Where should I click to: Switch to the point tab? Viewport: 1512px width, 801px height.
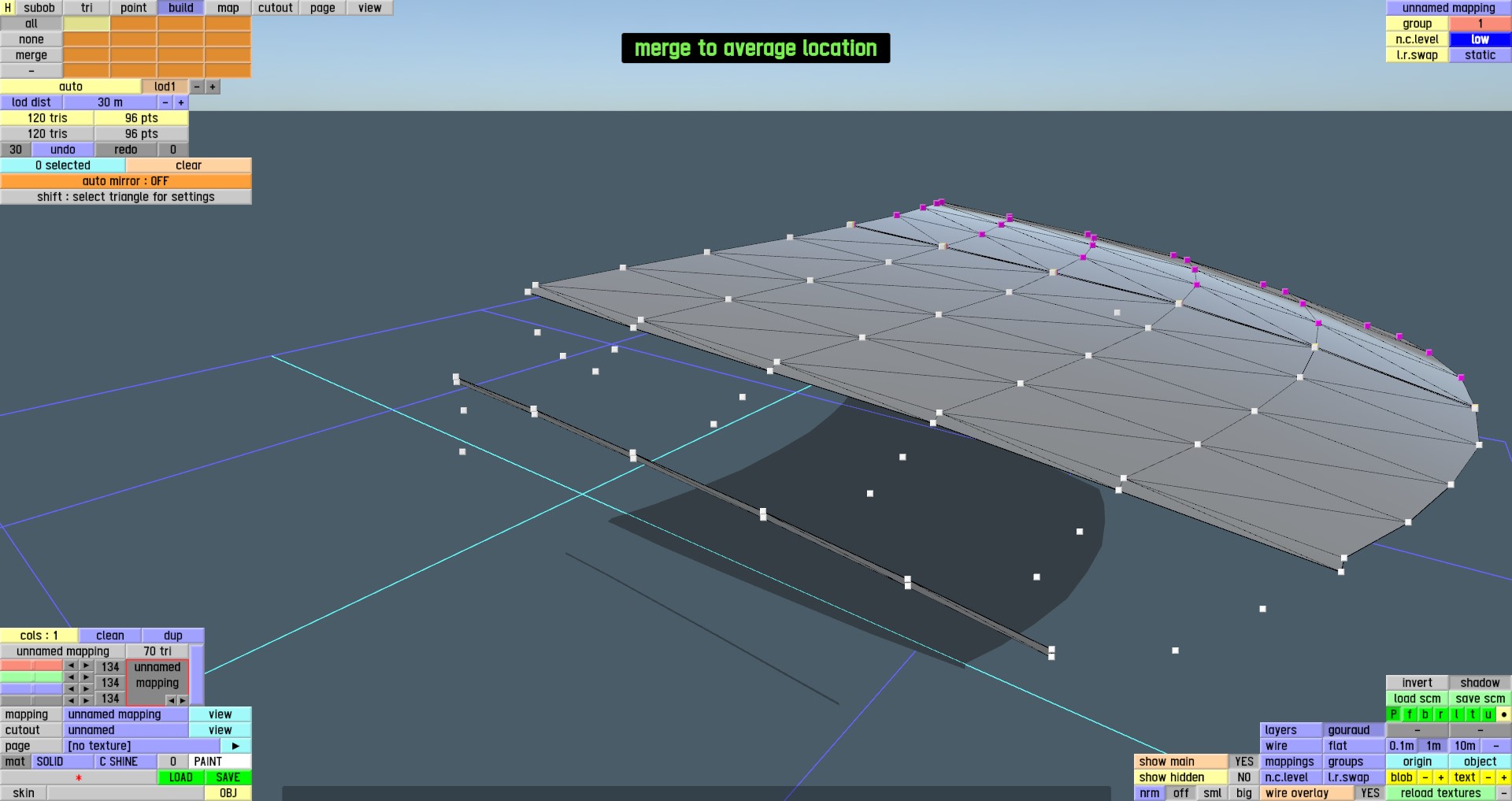coord(134,8)
